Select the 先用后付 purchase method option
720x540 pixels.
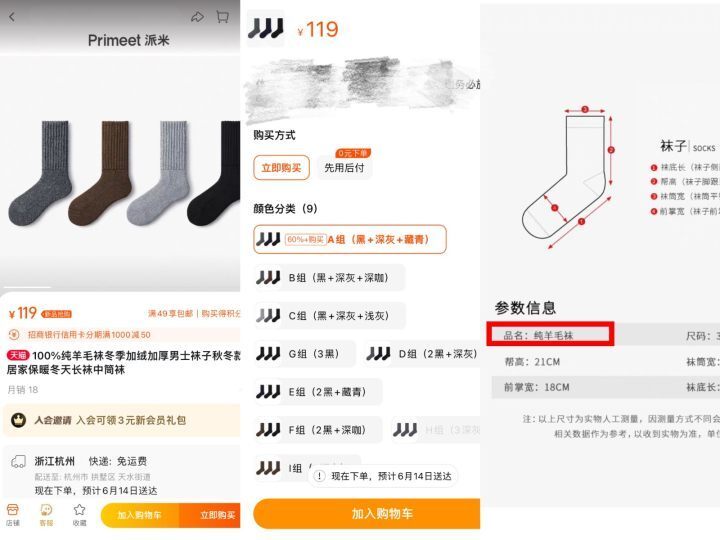(x=344, y=168)
